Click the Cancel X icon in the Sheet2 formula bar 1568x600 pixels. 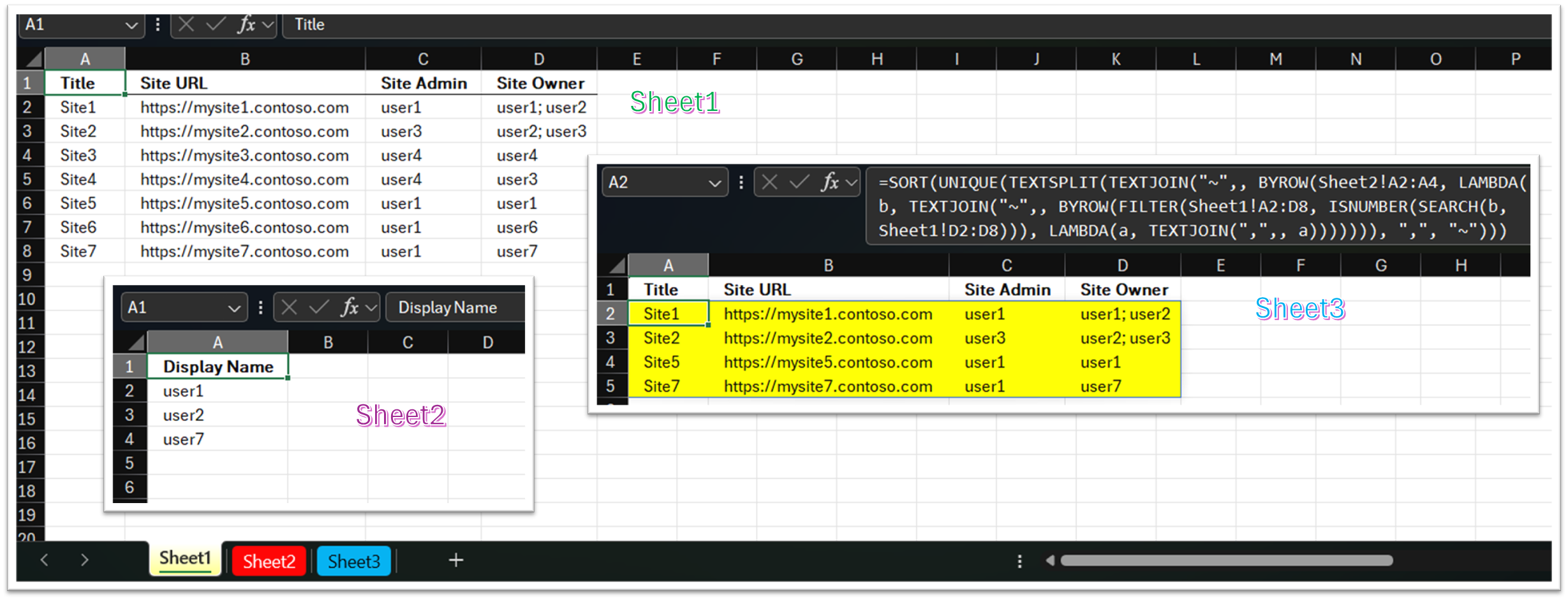[289, 308]
